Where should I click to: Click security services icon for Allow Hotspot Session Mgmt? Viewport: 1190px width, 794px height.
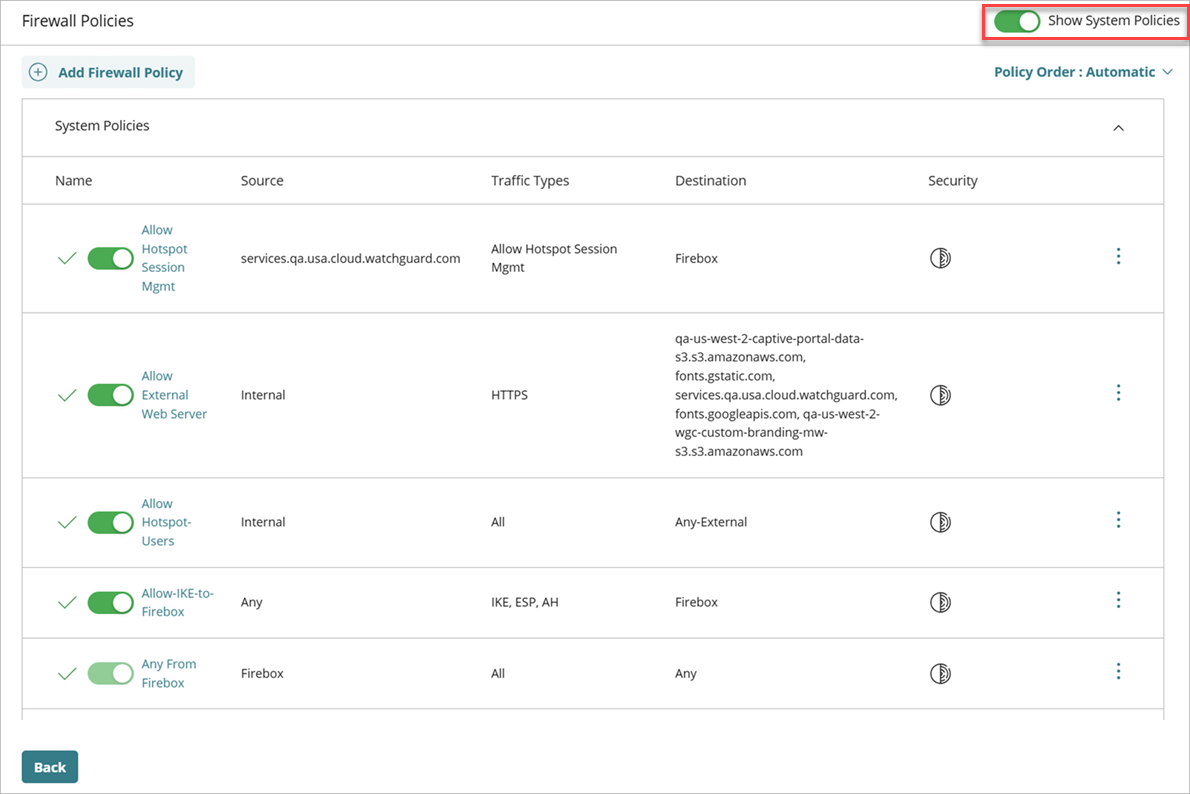pyautogui.click(x=940, y=257)
